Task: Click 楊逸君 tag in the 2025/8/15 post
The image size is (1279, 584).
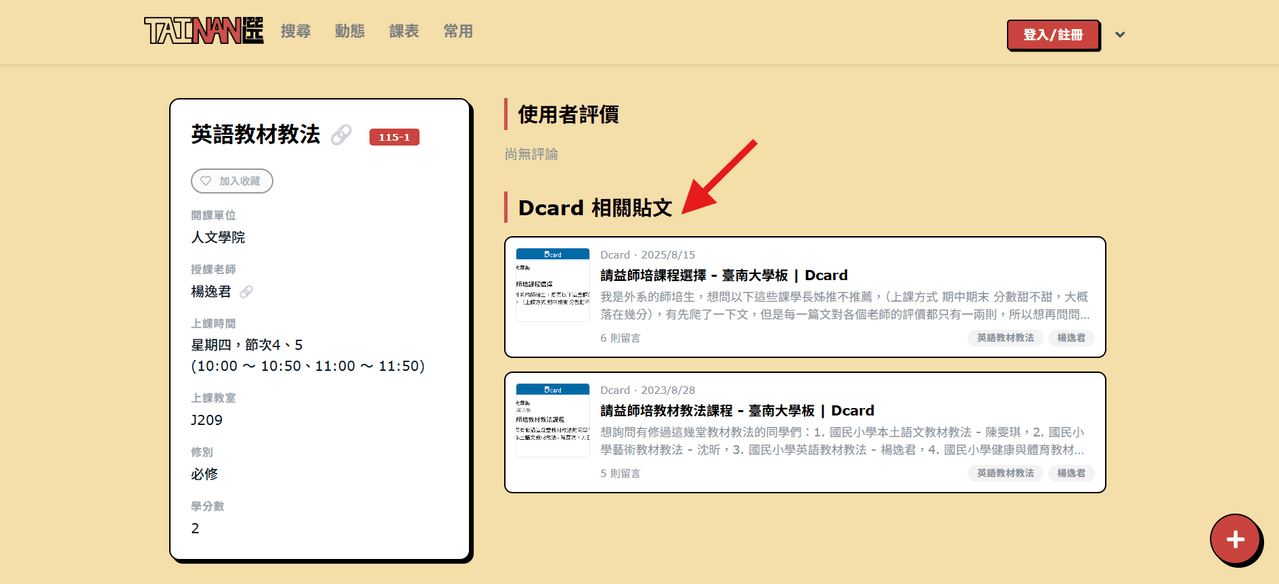Action: pyautogui.click(x=1071, y=338)
